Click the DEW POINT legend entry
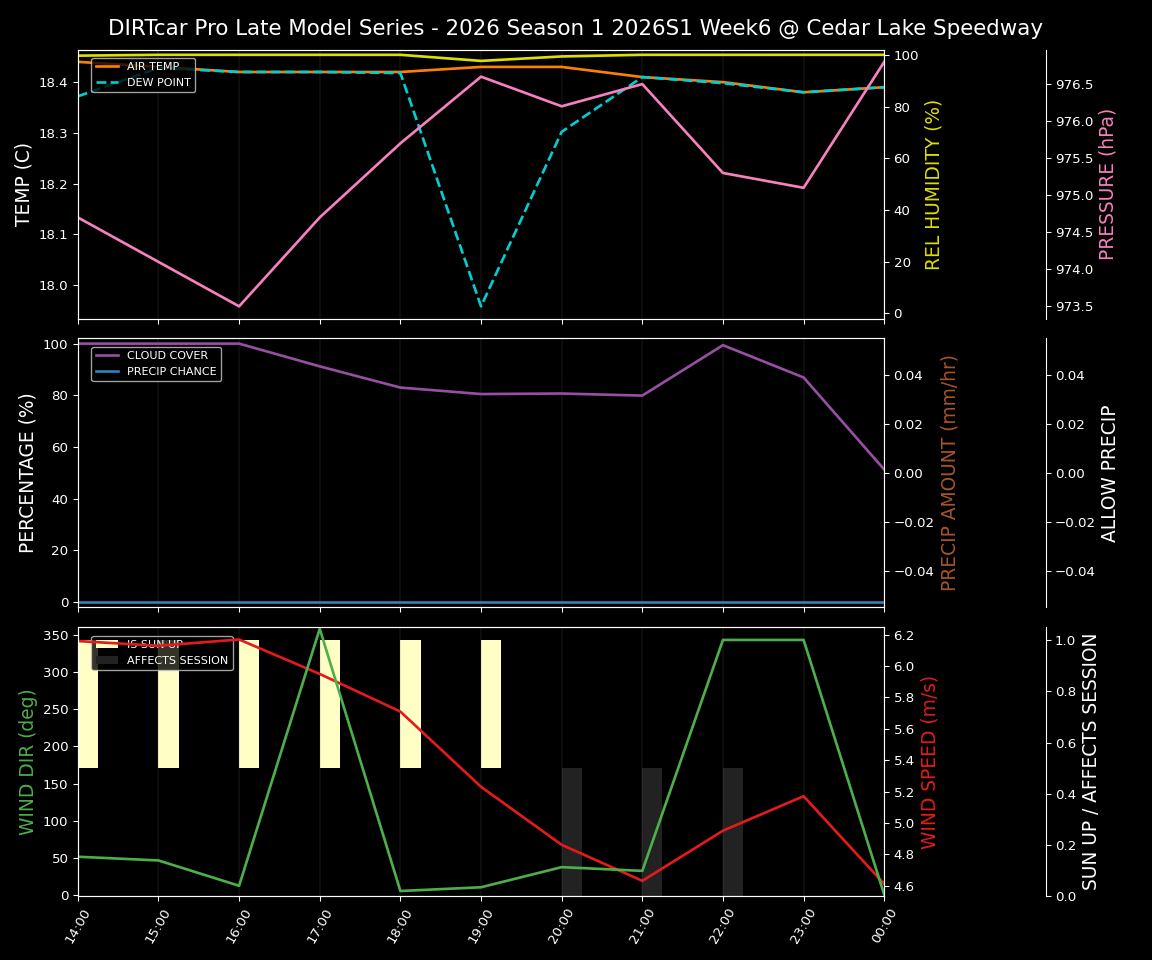Screen dimensions: 1152x960 point(158,83)
